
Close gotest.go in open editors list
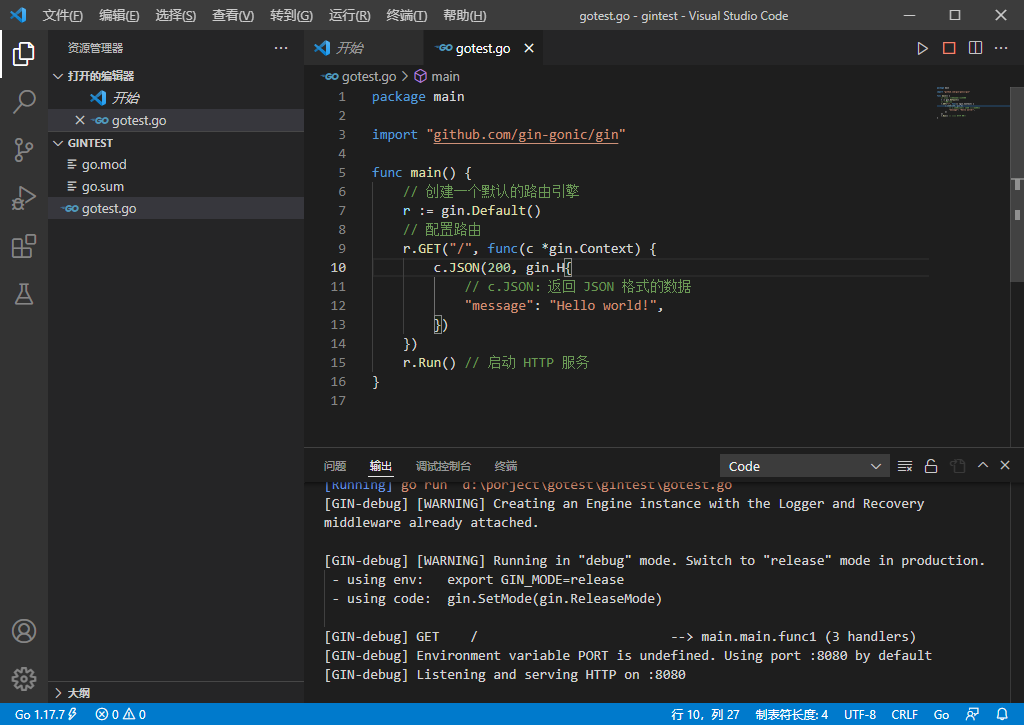tap(80, 120)
